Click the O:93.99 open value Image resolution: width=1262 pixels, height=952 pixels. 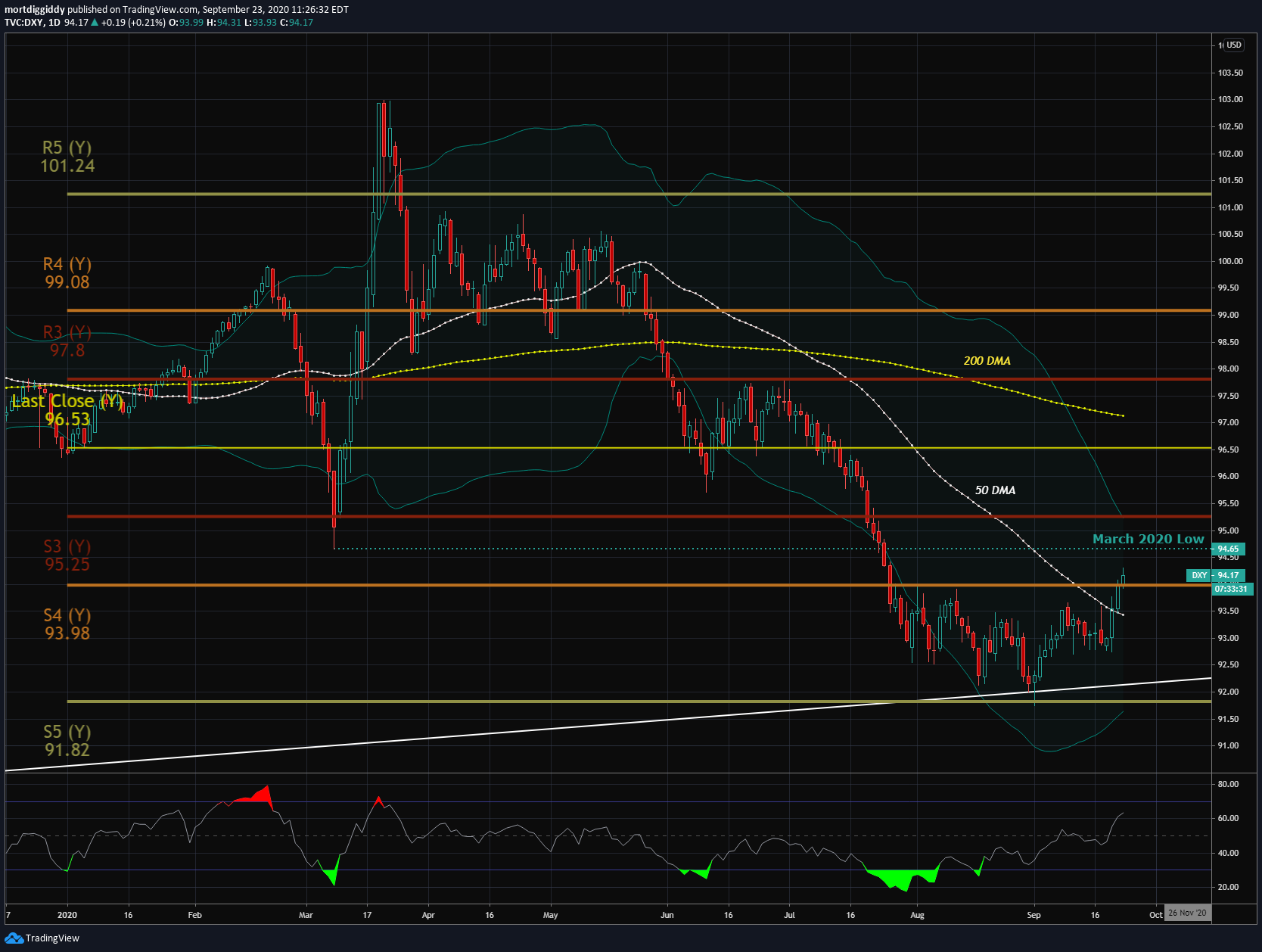186,23
